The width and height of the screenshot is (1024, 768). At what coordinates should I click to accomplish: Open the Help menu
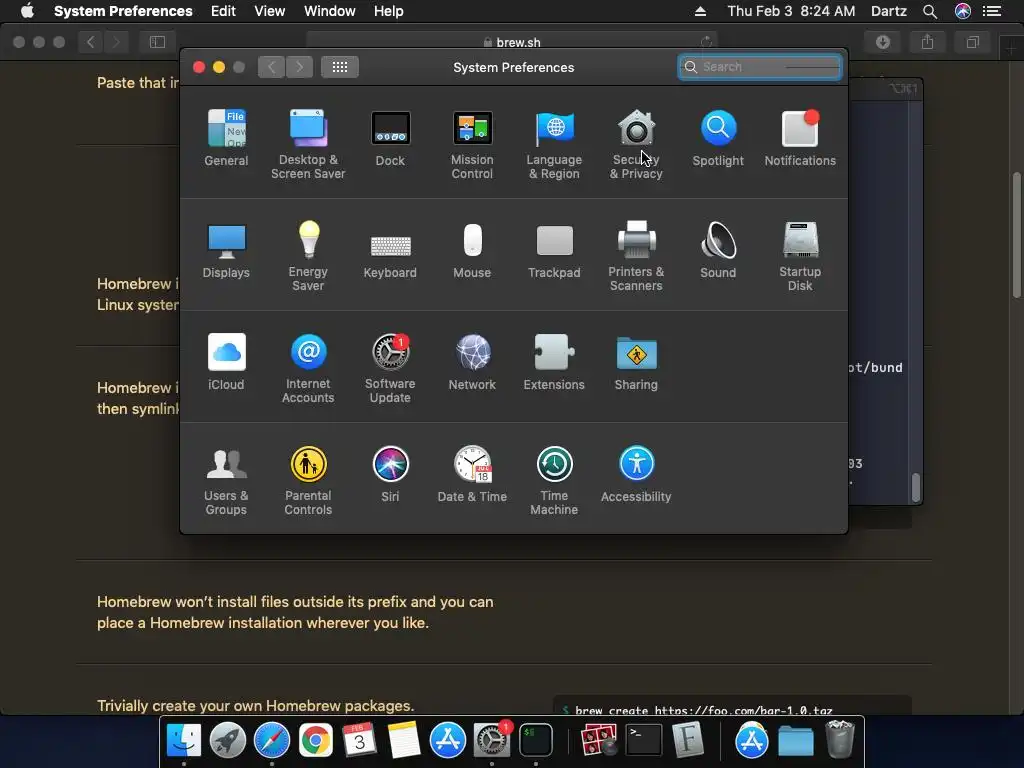[389, 11]
